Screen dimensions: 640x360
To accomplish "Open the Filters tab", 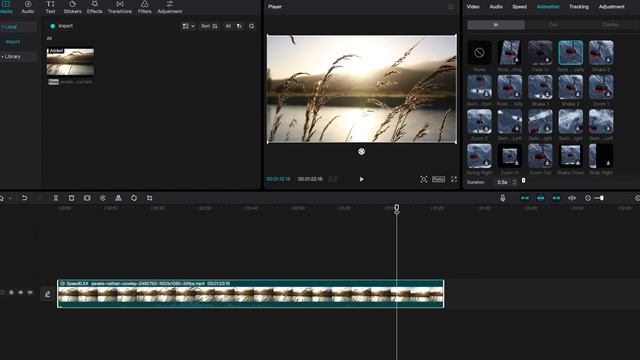I will tap(144, 7).
